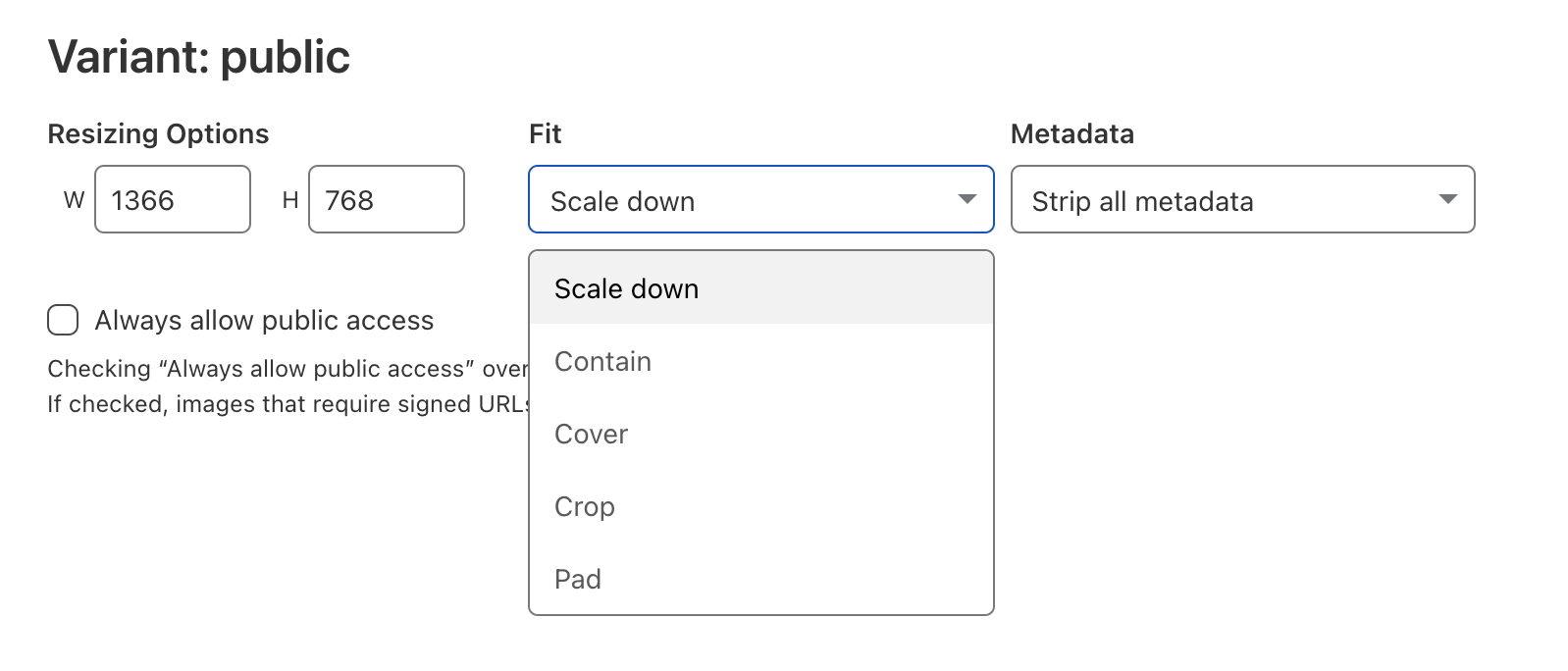1568x671 pixels.
Task: Choose "Cover" in the open Fit menu
Action: coord(591,434)
